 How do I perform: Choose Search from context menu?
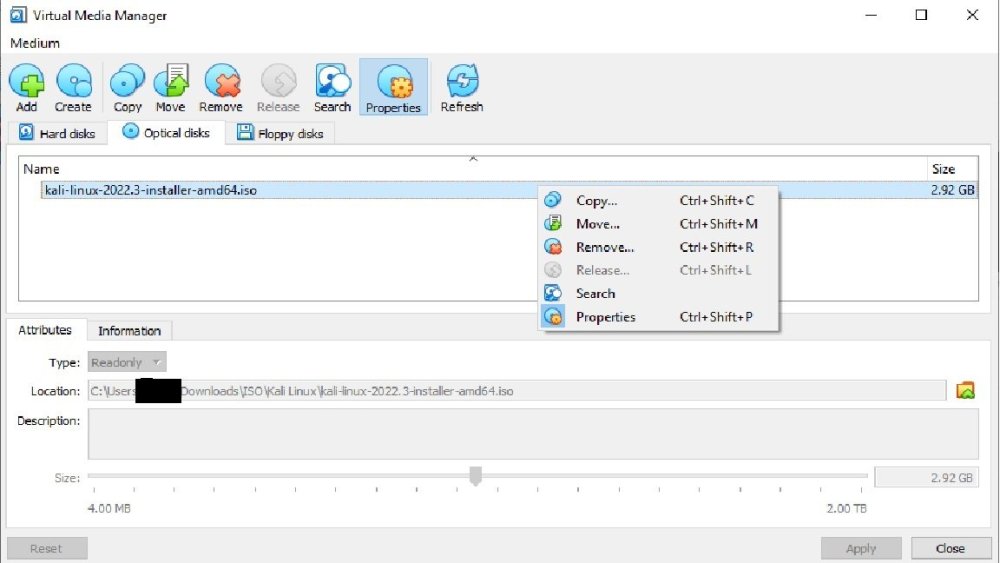(x=658, y=293)
